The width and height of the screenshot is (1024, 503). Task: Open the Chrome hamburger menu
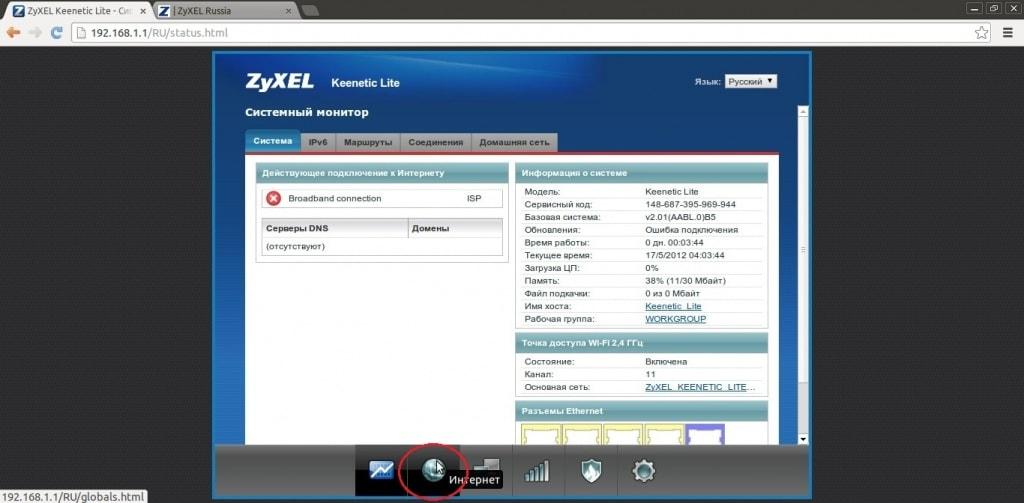[1008, 33]
